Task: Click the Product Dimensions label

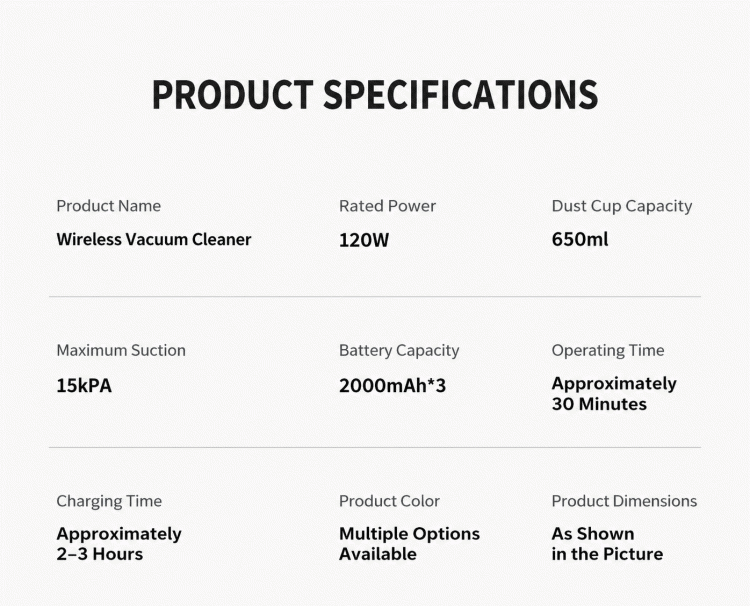Action: [x=624, y=501]
